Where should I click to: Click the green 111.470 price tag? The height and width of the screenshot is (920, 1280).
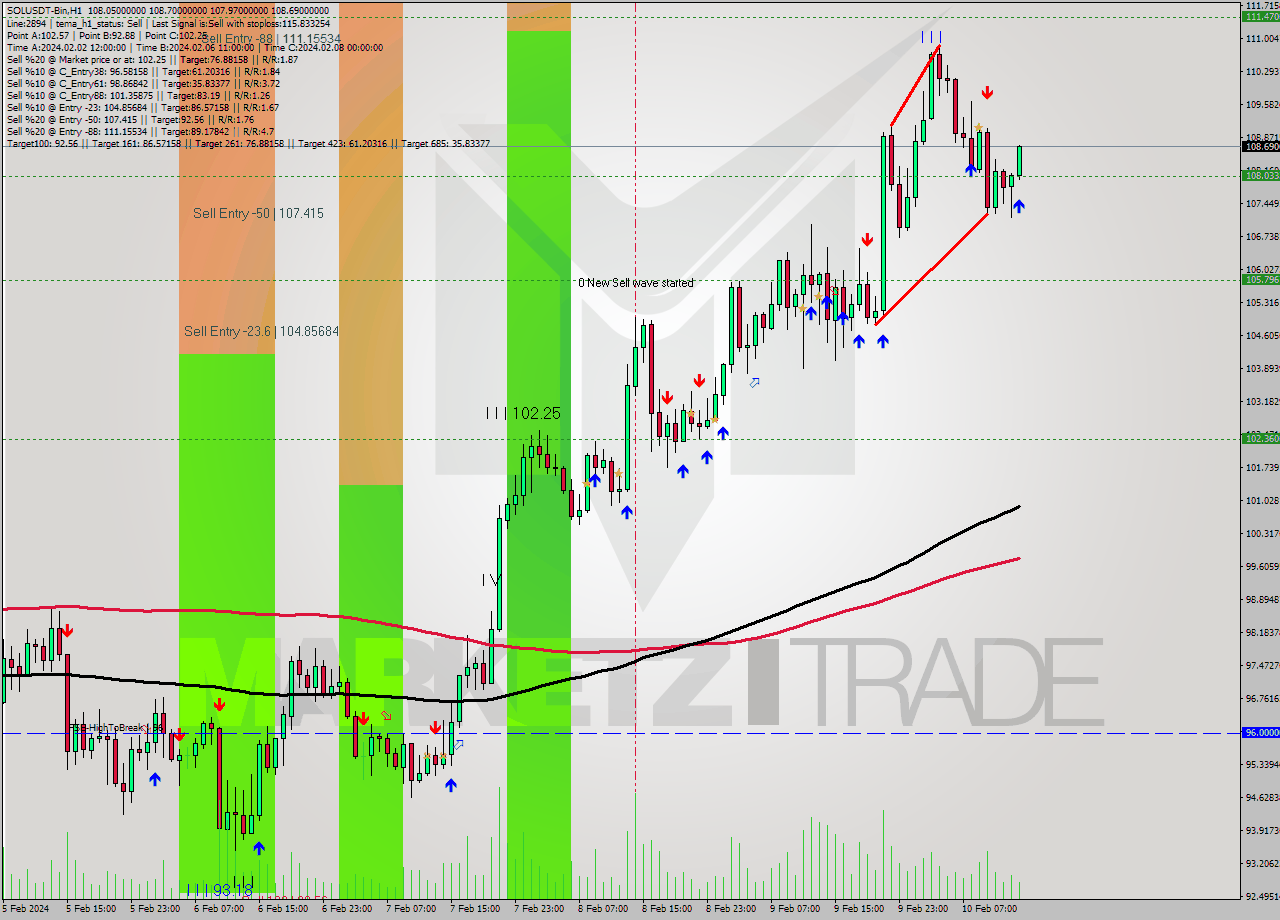1260,16
